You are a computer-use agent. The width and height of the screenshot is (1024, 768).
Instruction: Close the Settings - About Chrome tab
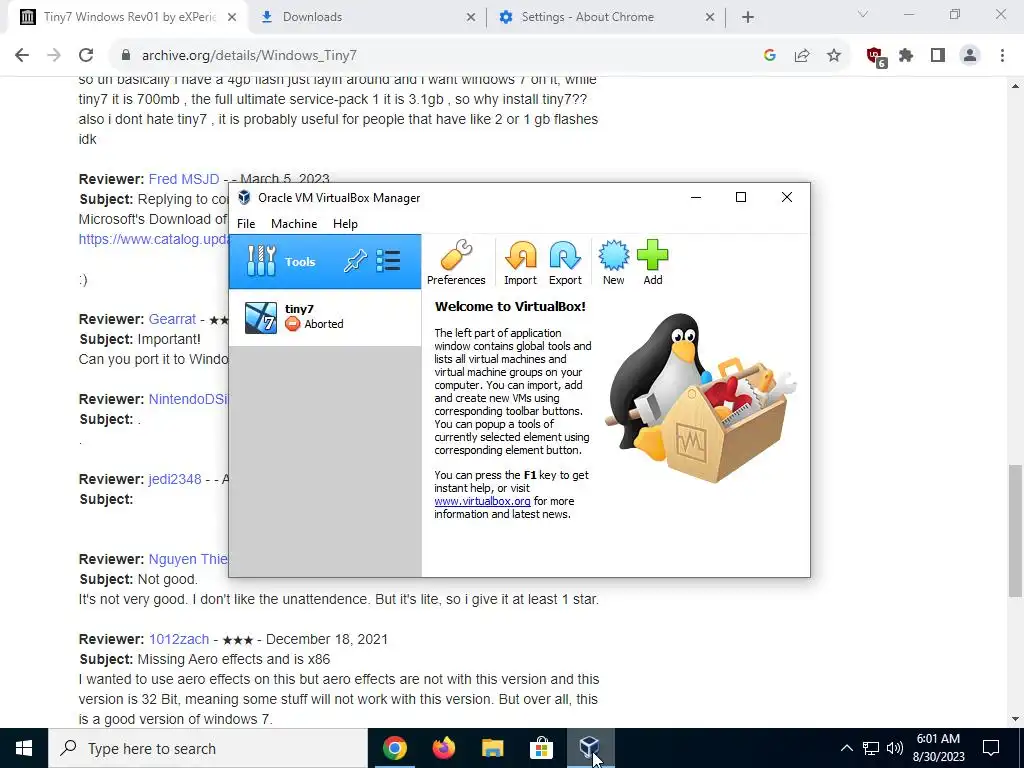tap(710, 18)
